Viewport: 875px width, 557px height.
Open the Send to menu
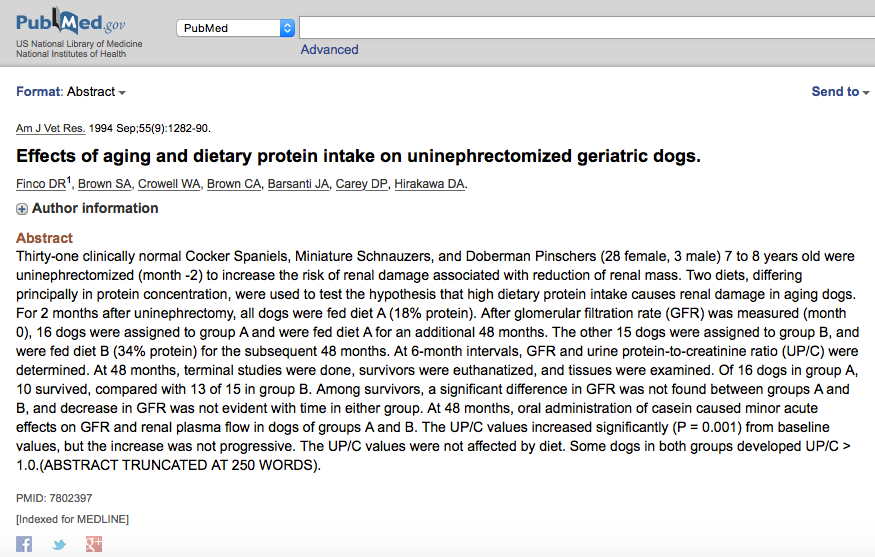pos(840,91)
